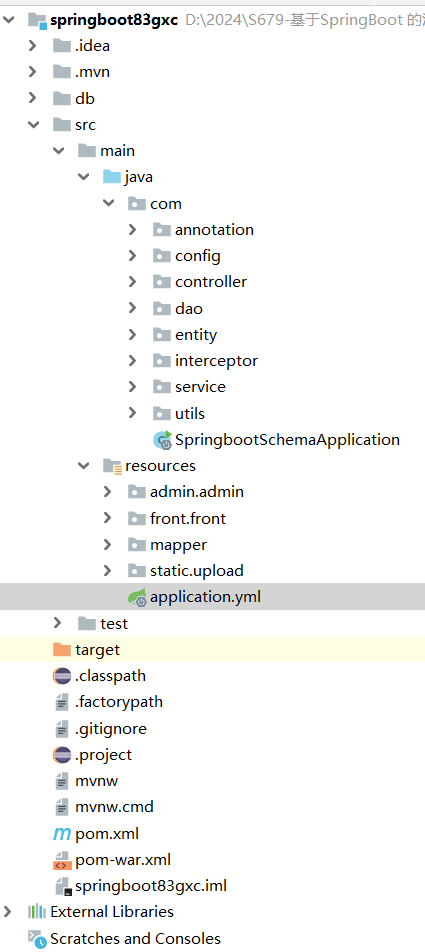Click the mvnw file icon
The width and height of the screenshot is (425, 952).
(62, 781)
